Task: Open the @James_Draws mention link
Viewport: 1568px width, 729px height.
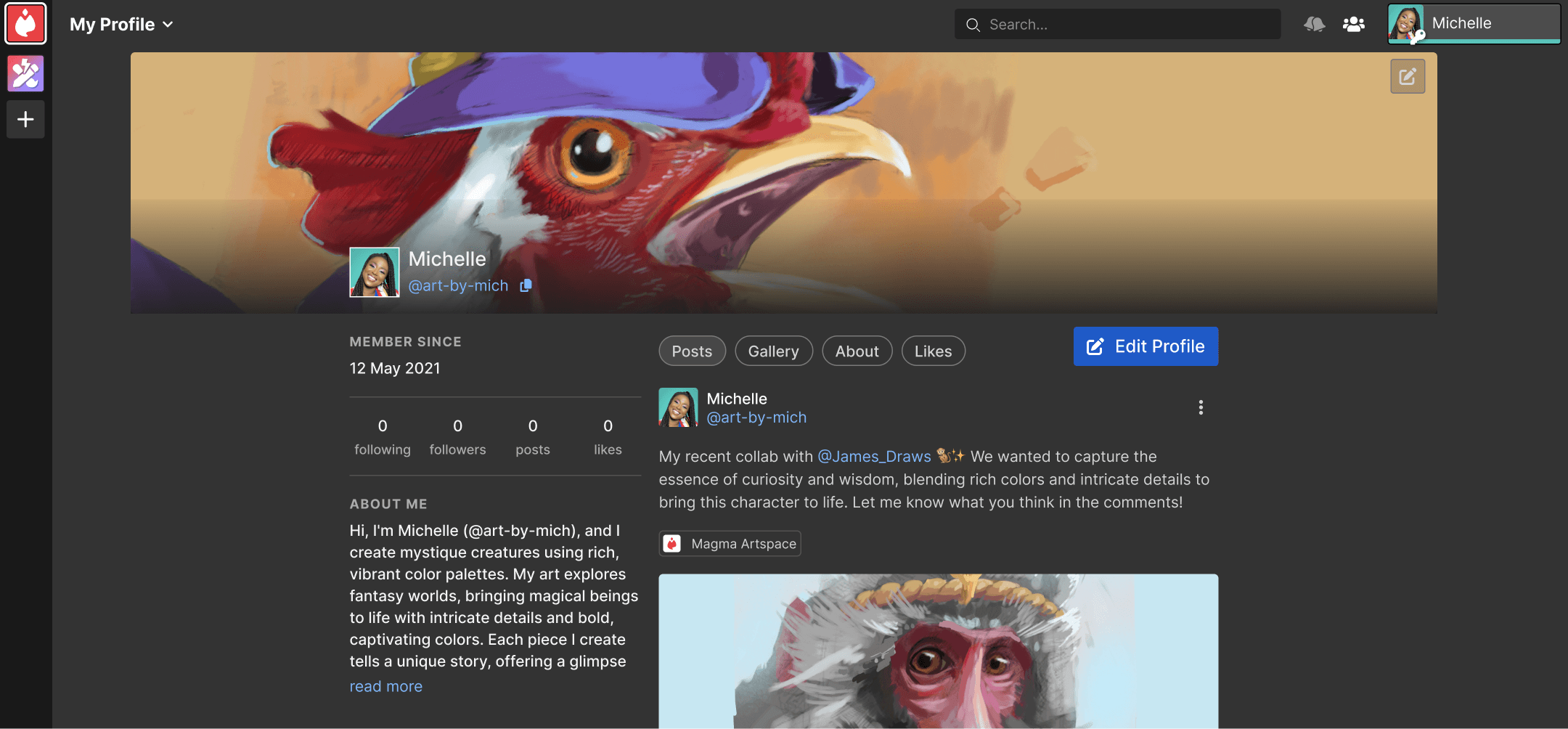Action: 874,457
